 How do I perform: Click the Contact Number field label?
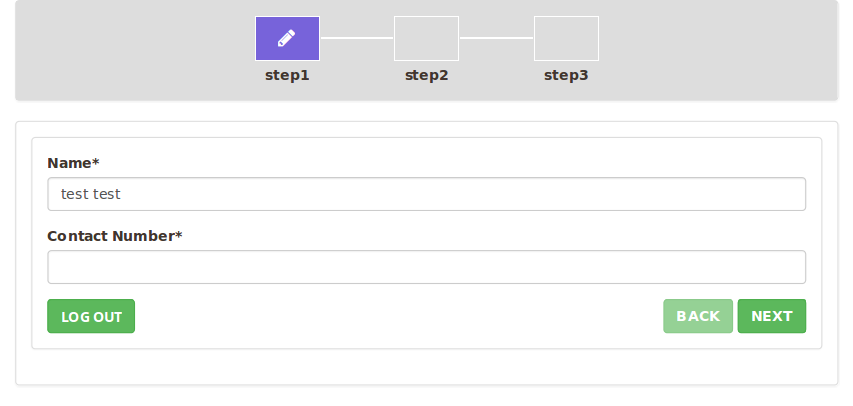click(x=111, y=236)
